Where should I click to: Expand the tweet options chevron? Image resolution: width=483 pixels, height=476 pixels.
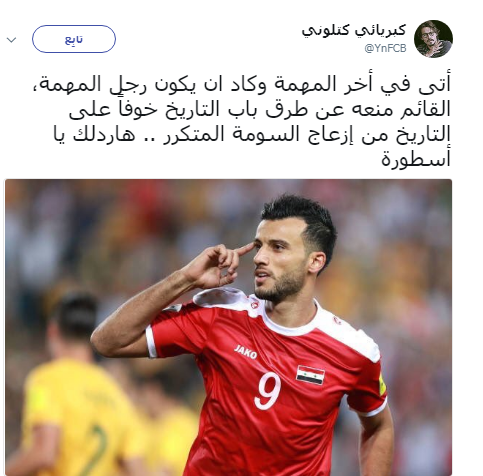[x=12, y=40]
